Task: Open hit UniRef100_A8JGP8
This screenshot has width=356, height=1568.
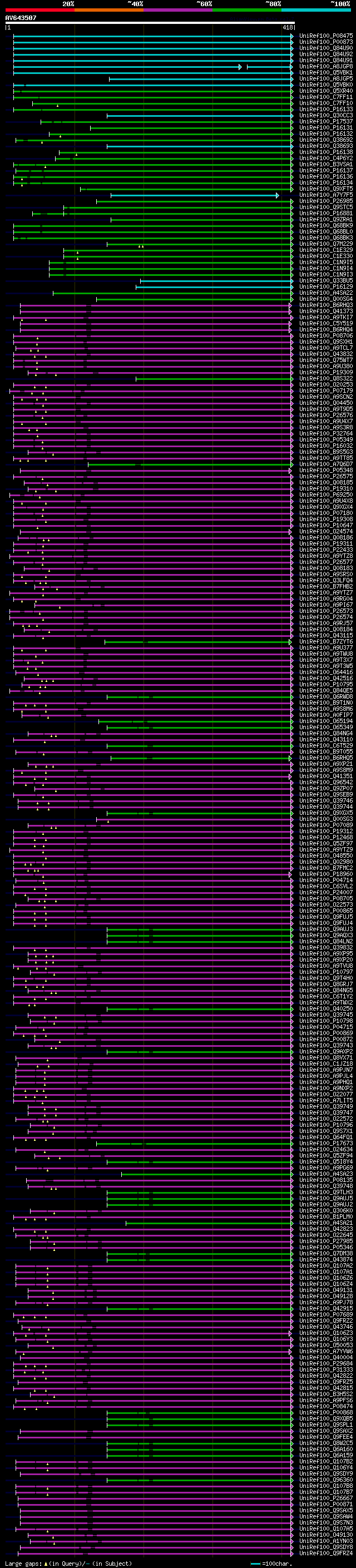Action: coord(325,66)
